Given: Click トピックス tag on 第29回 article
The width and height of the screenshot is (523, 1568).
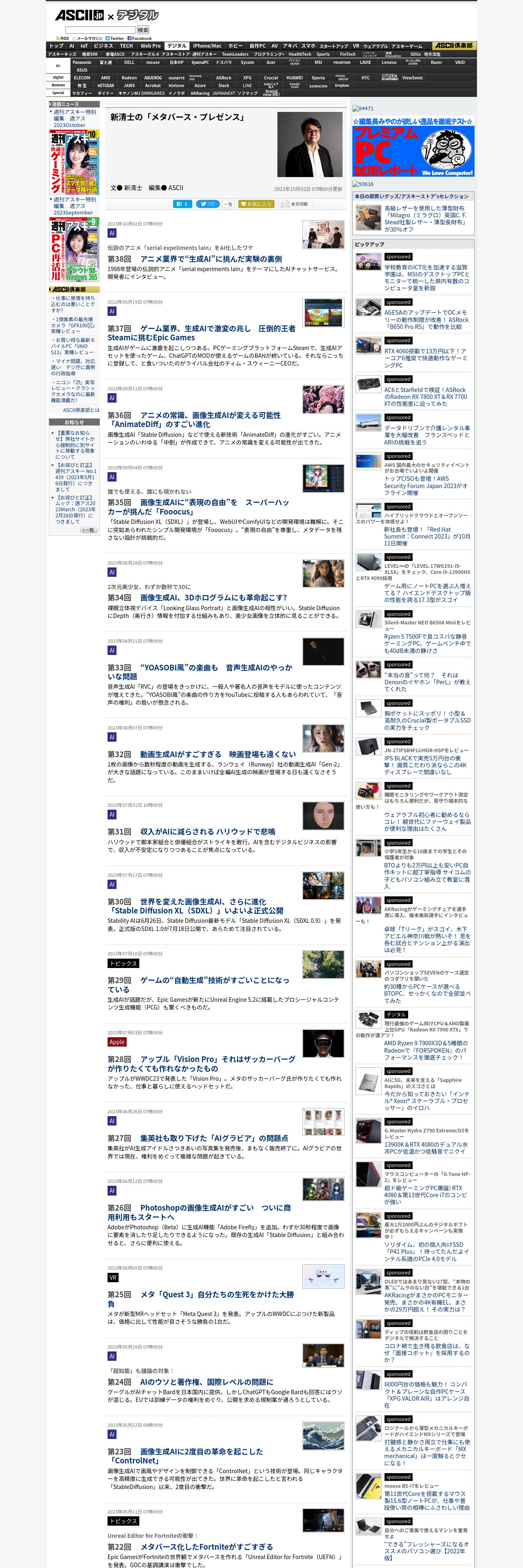Looking at the screenshot, I should tap(123, 963).
